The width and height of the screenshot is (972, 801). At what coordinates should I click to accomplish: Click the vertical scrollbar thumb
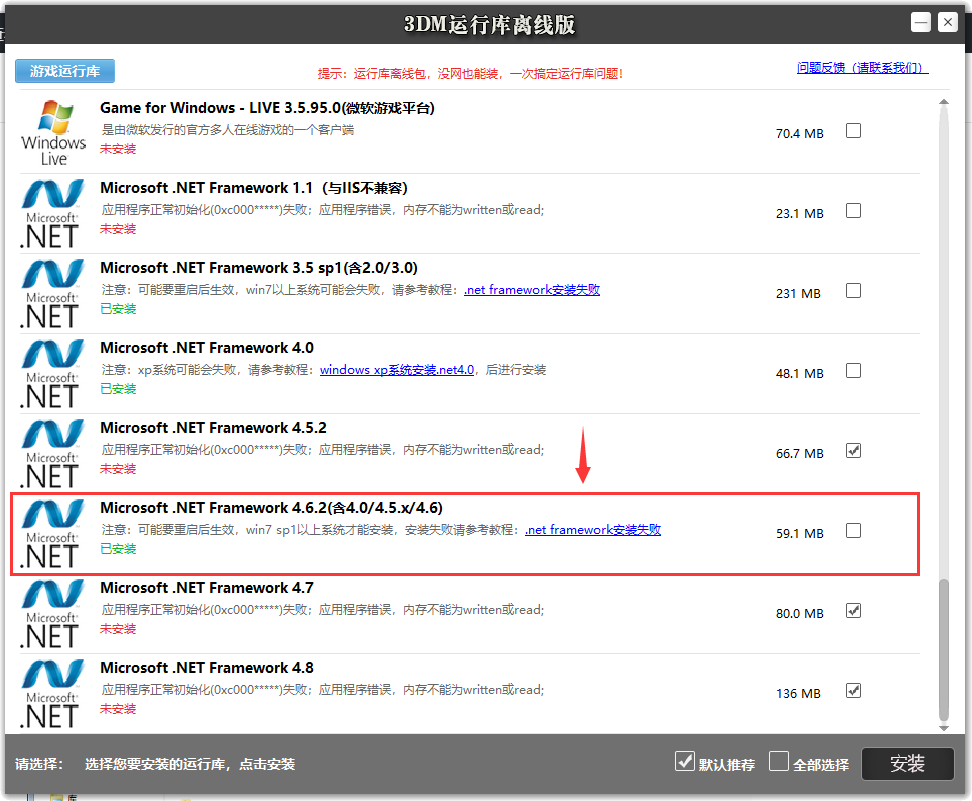click(943, 650)
